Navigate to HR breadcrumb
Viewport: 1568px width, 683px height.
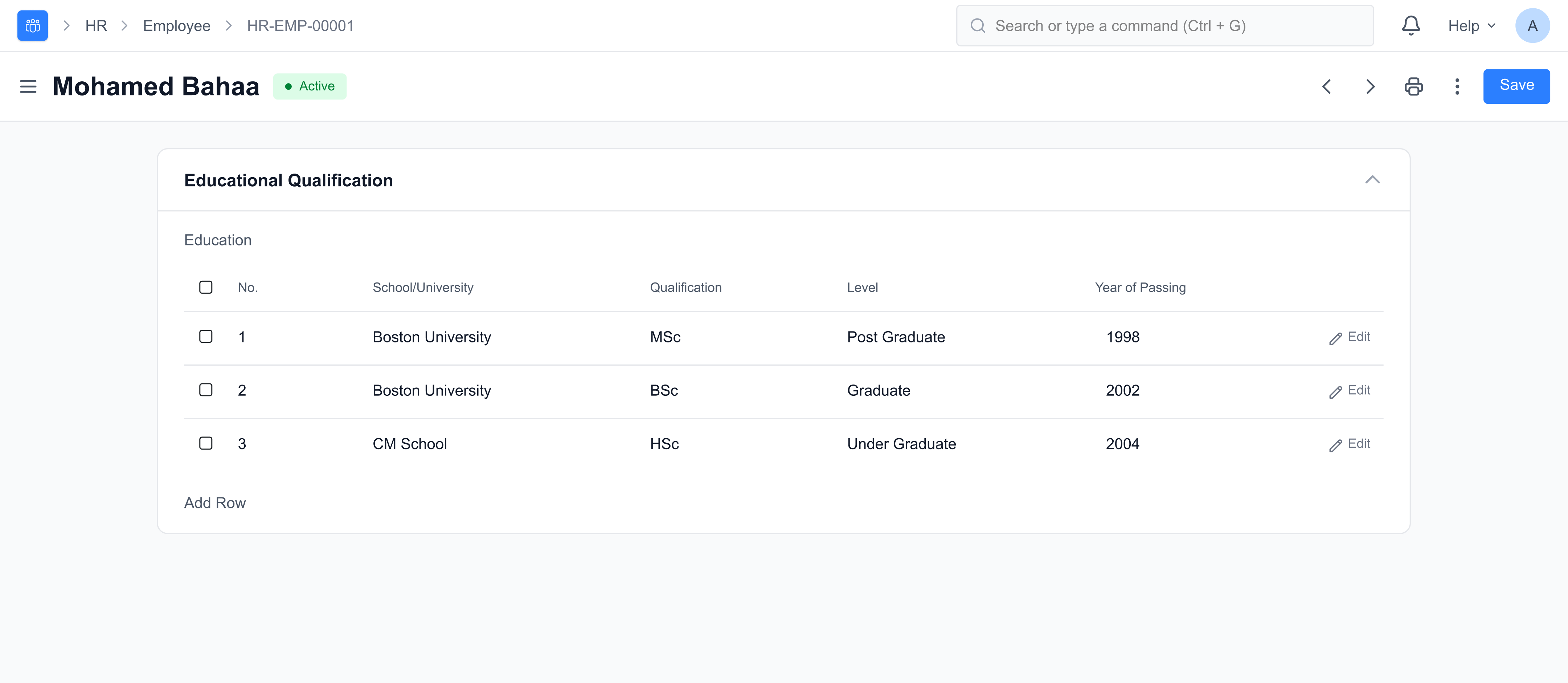[x=96, y=25]
